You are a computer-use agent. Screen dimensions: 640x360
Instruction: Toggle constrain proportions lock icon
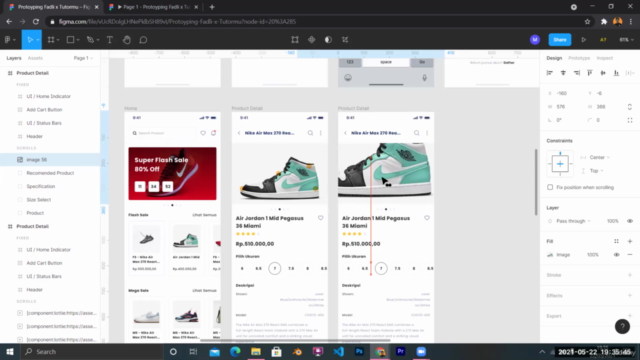click(x=629, y=107)
